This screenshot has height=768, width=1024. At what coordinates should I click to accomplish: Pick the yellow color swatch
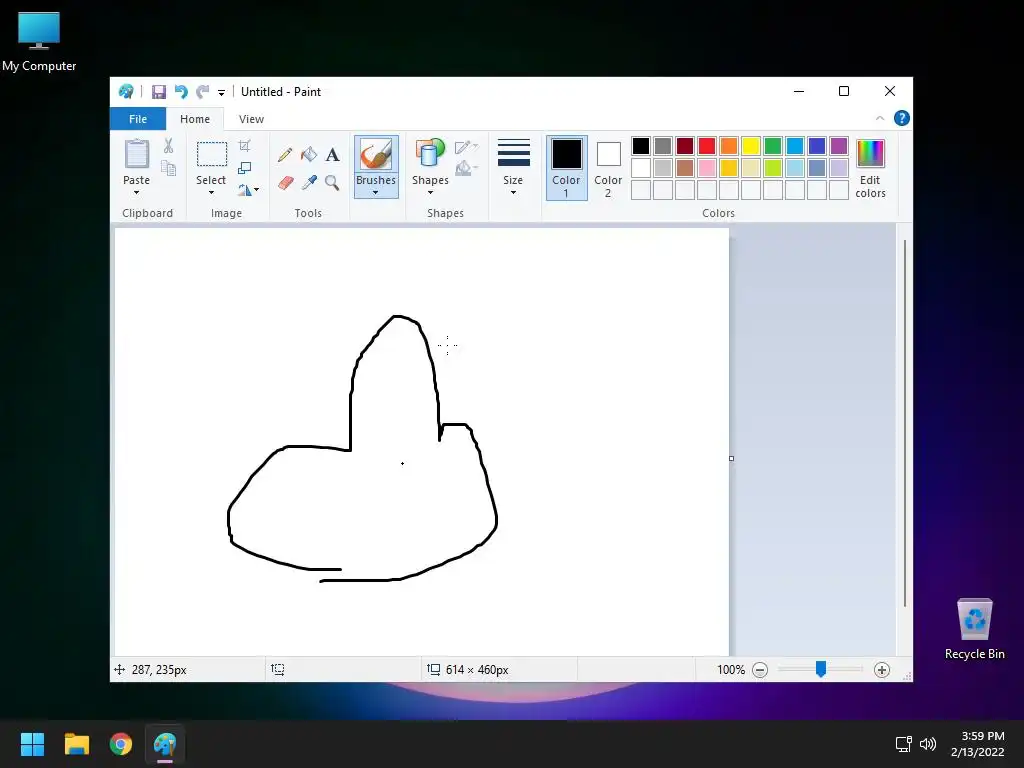750,146
